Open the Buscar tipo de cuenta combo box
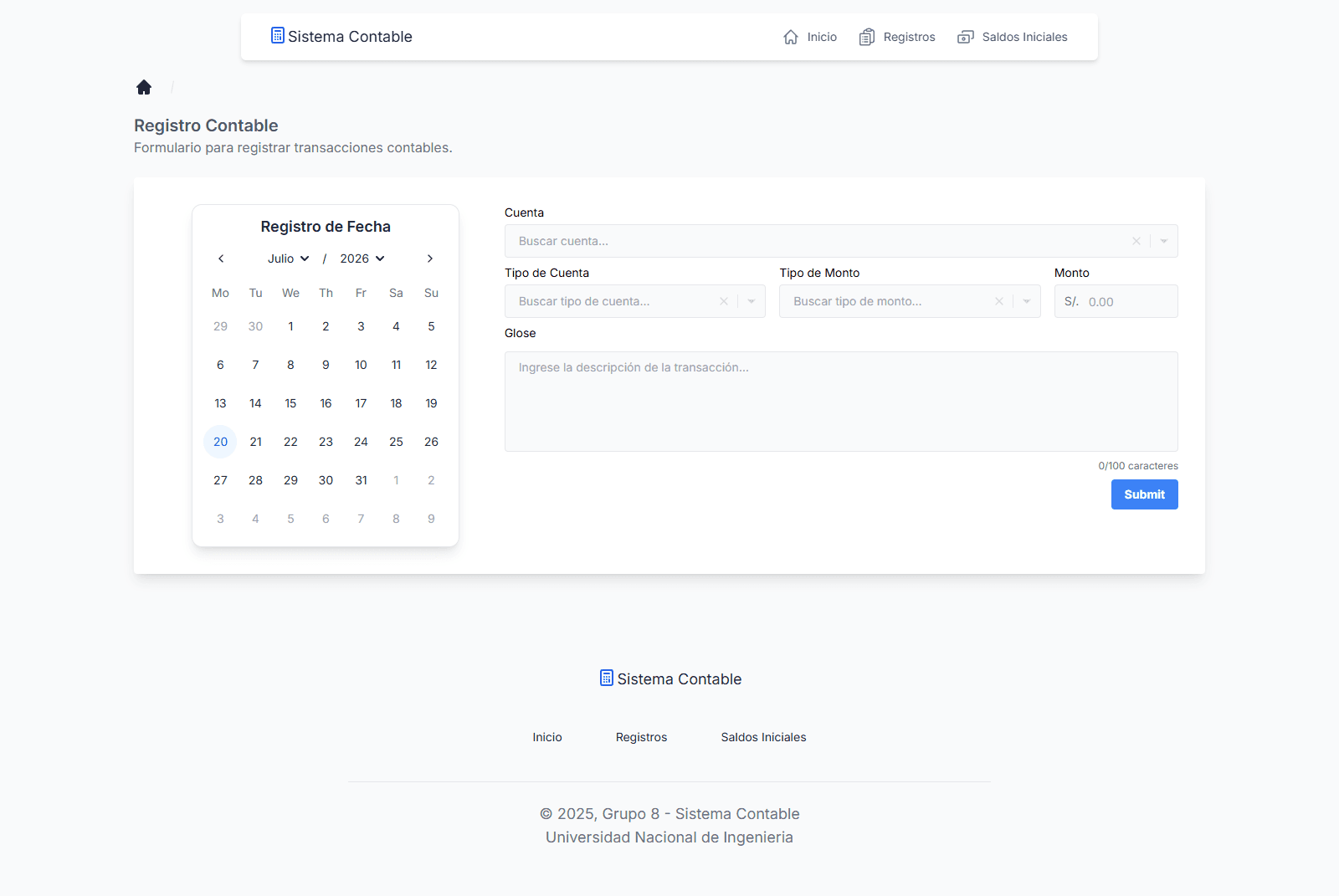Viewport: 1339px width, 896px height. point(635,301)
